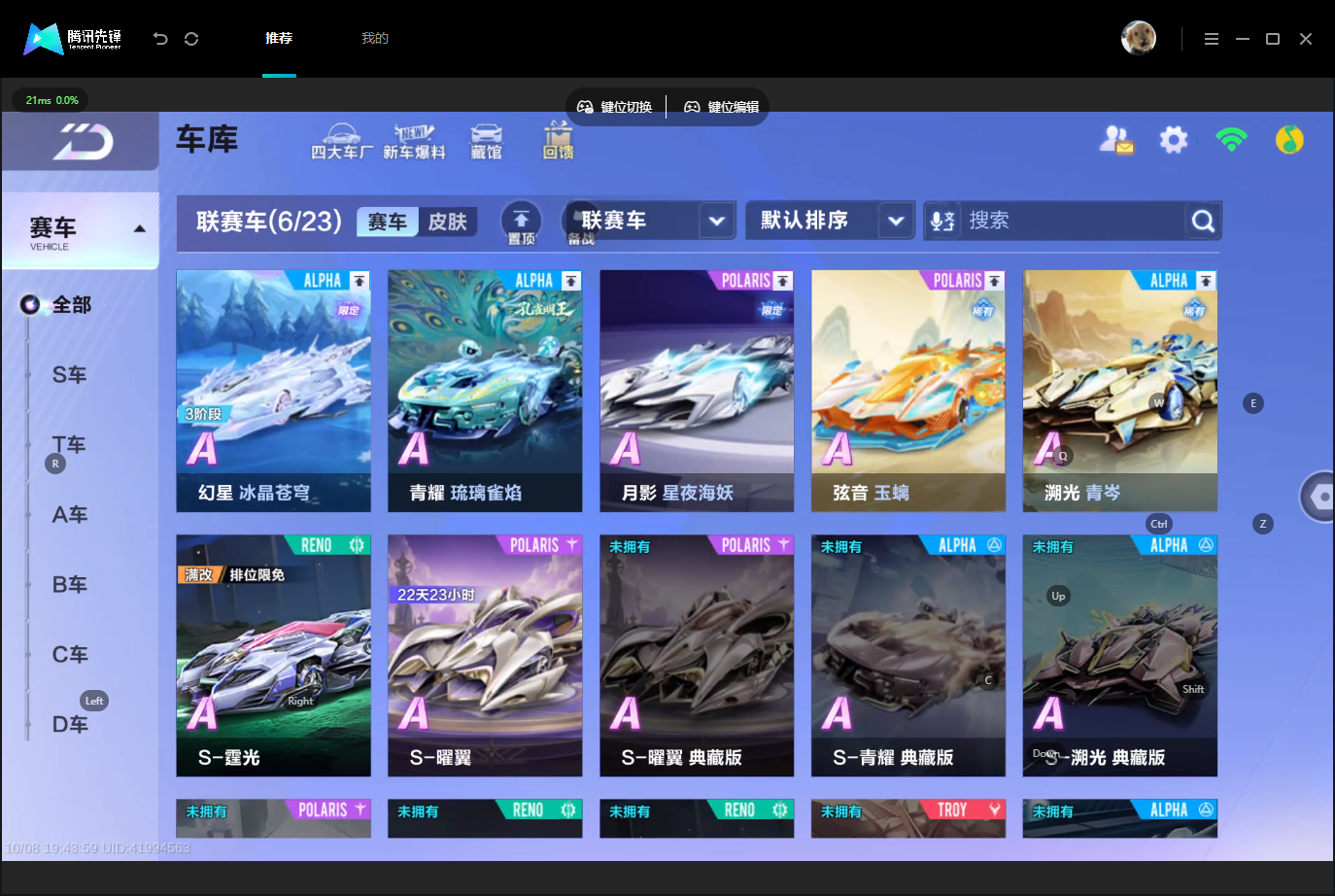The image size is (1335, 896).
Task: Select the 推荐 tab
Action: tap(279, 38)
